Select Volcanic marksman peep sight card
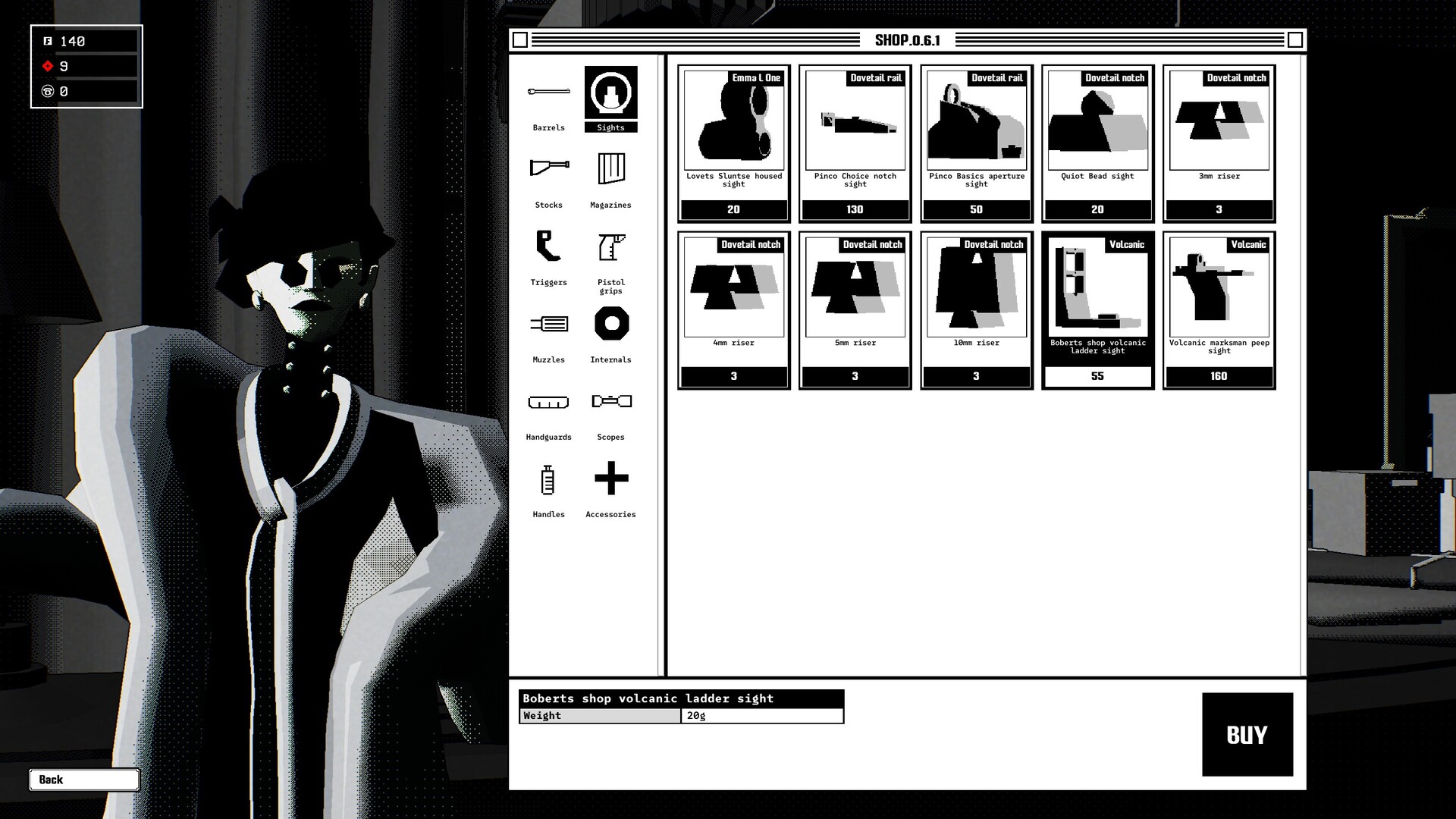This screenshot has width=1456, height=819. click(1219, 310)
